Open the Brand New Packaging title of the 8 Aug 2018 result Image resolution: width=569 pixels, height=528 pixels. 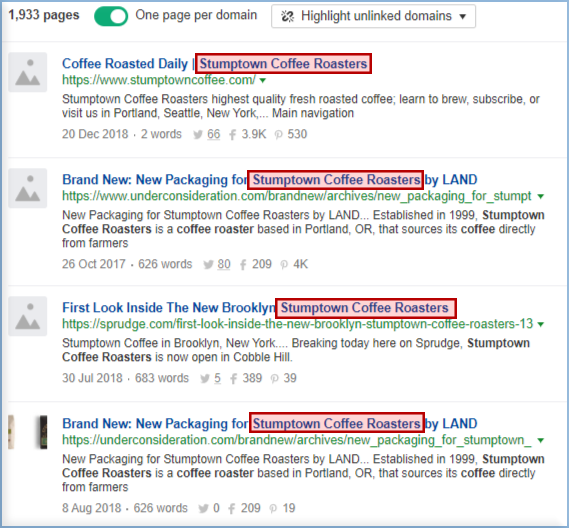[x=270, y=423]
